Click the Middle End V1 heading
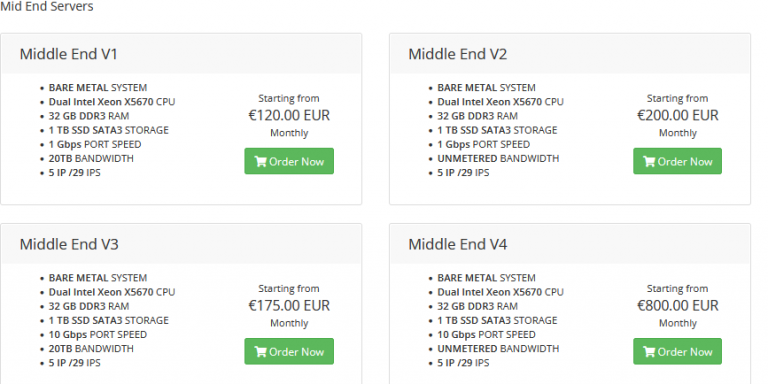768x384 pixels. [x=69, y=54]
